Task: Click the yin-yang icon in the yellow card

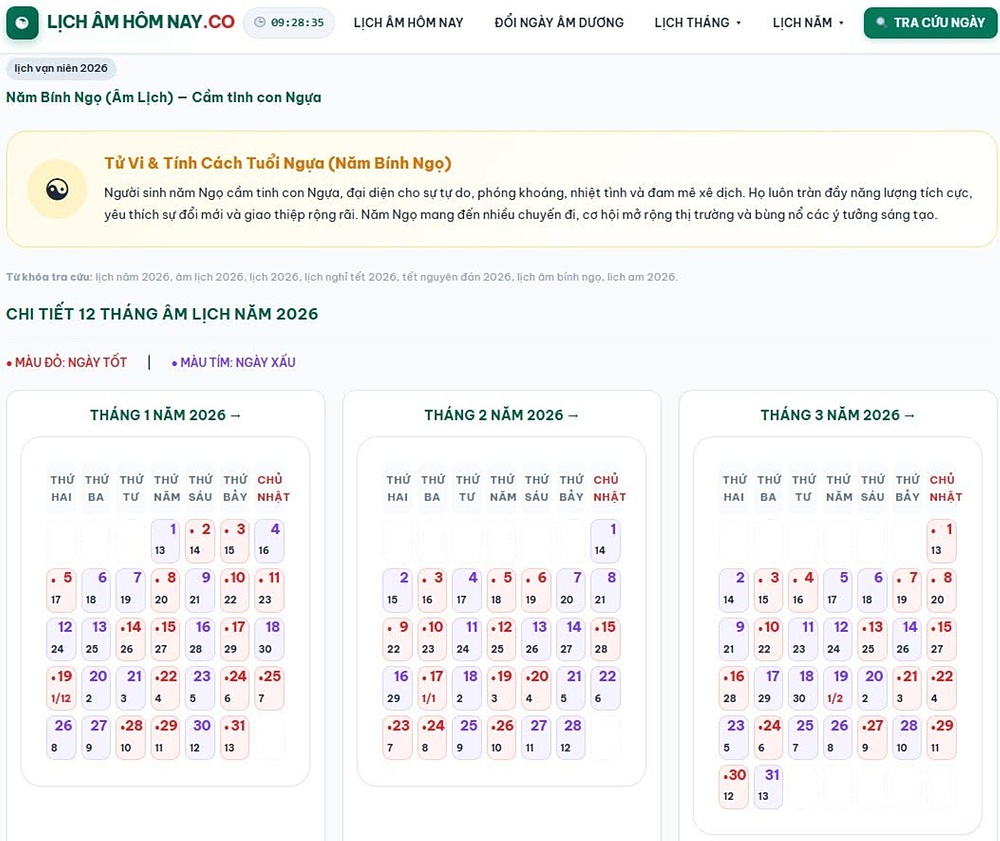Action: (x=57, y=189)
